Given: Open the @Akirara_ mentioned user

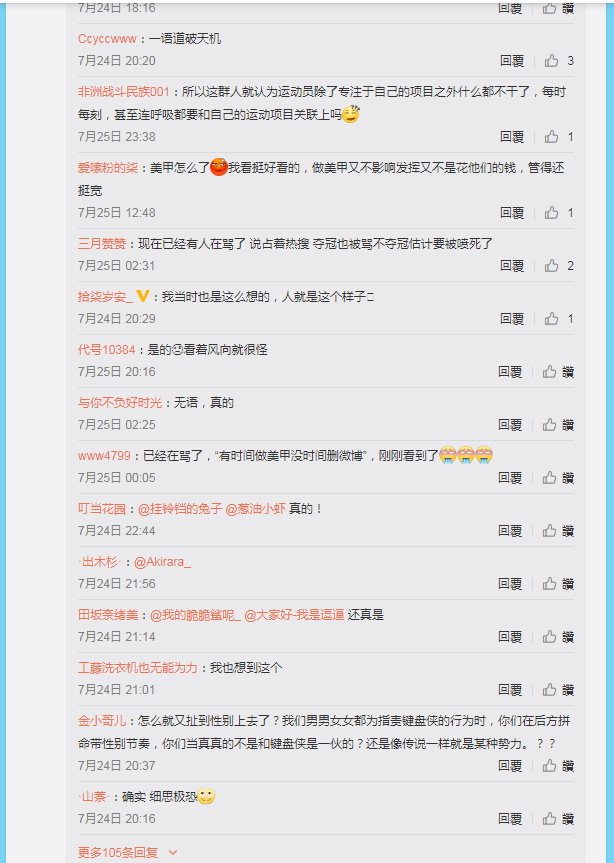Looking at the screenshot, I should (x=162, y=562).
